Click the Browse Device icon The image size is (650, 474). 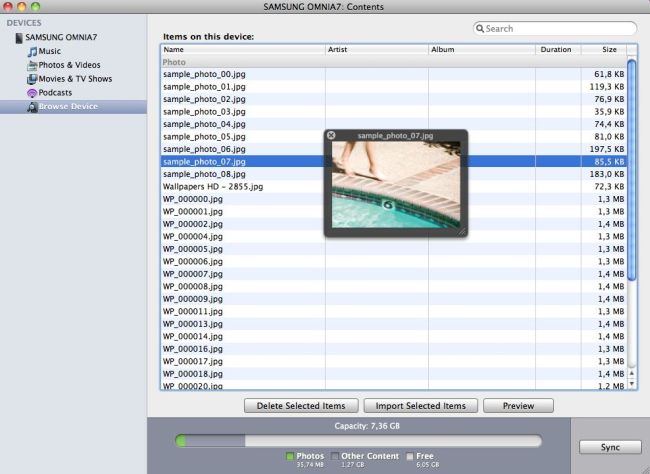pos(32,107)
